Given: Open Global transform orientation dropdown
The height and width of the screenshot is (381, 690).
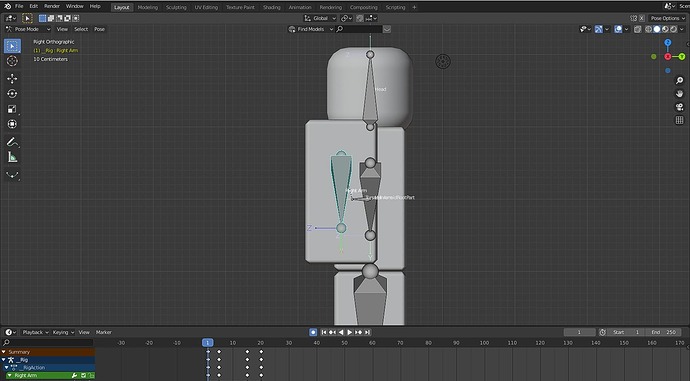Looking at the screenshot, I should [320, 18].
